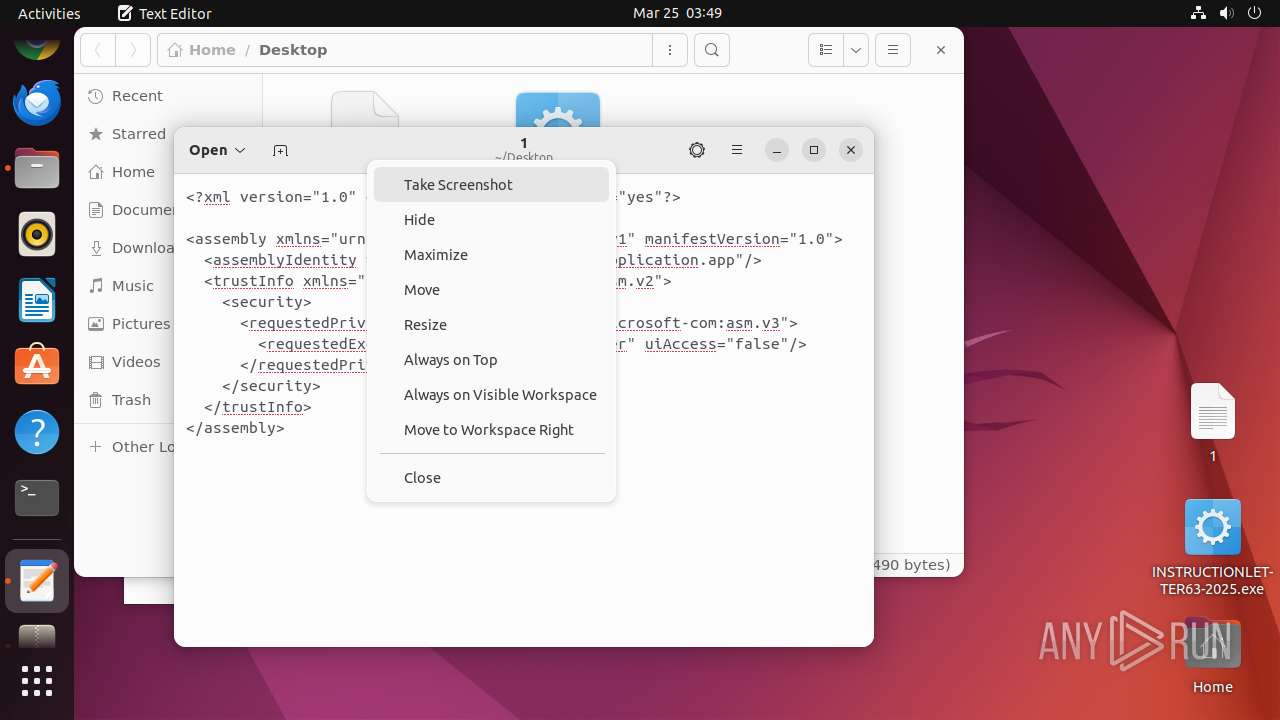Viewport: 1280px width, 720px height.
Task: Close the Files window
Action: click(x=940, y=50)
